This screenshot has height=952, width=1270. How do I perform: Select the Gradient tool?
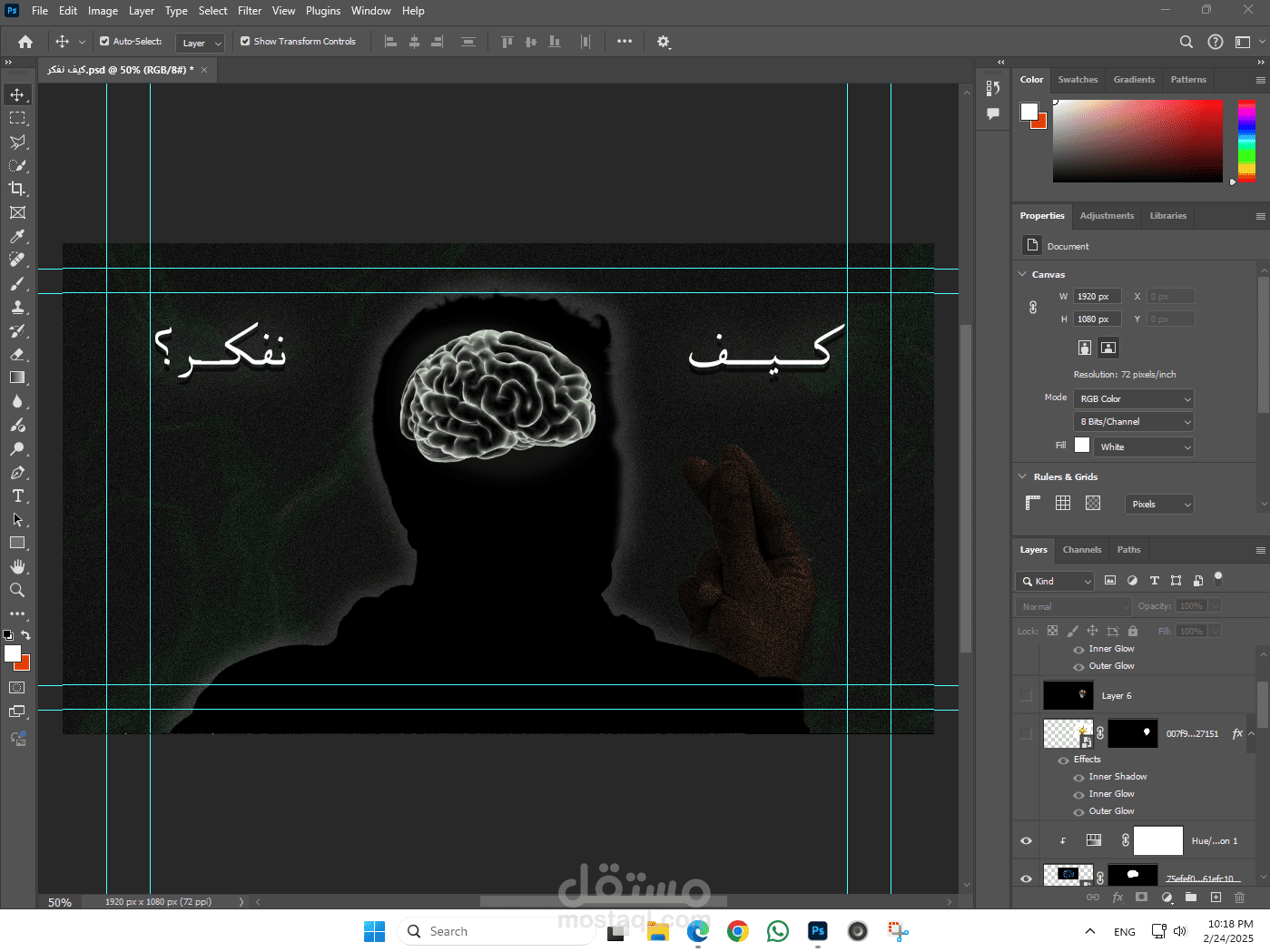click(17, 378)
